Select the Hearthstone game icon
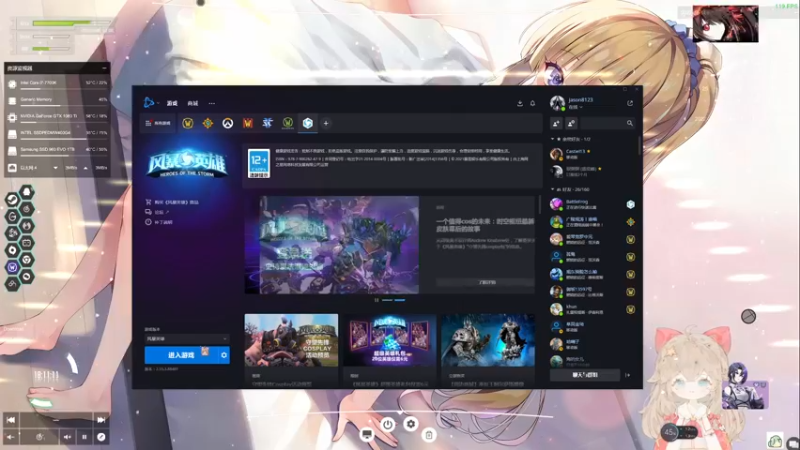Viewport: 800px width, 450px height. tap(208, 123)
